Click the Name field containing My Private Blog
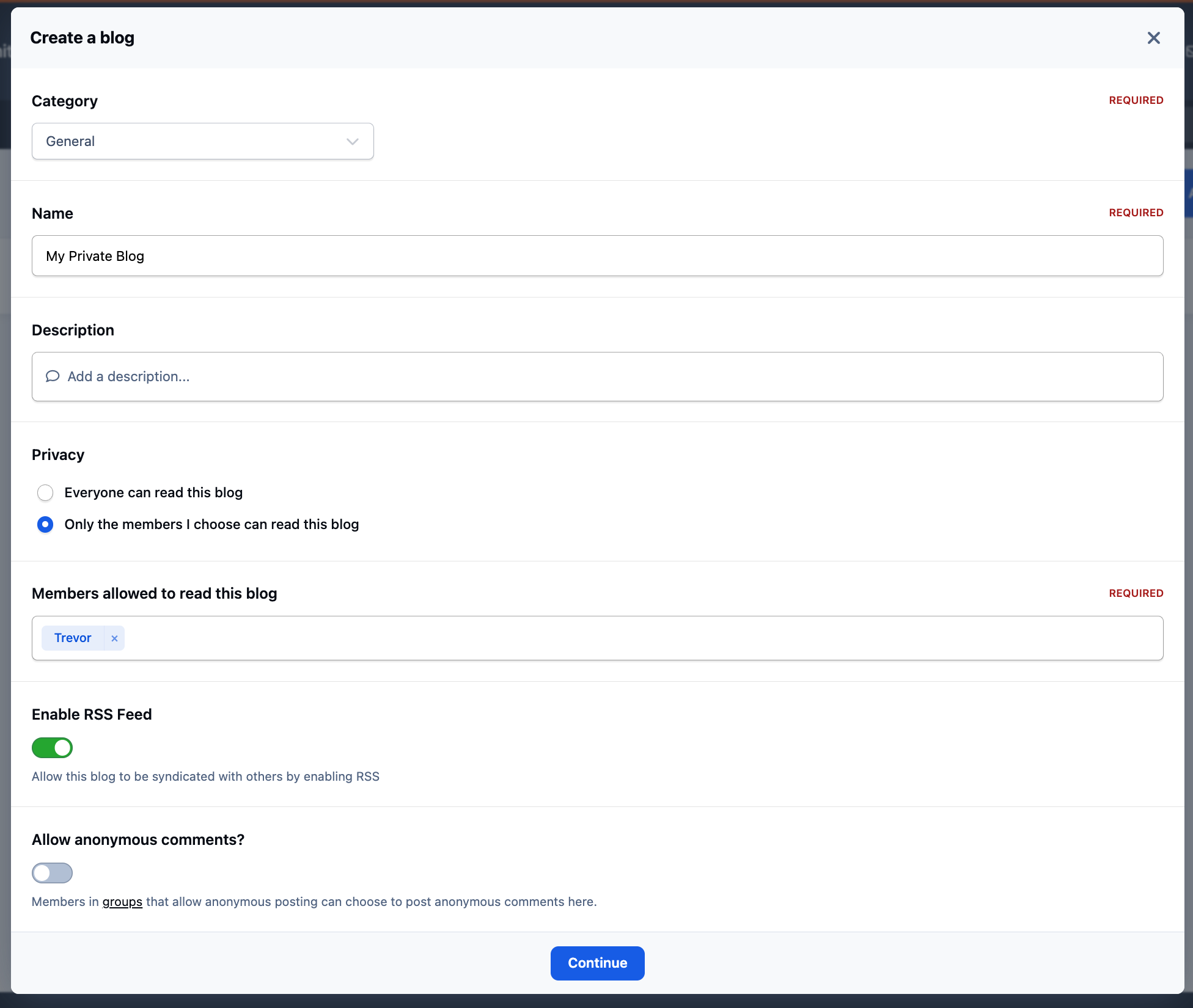1193x1008 pixels. point(597,256)
